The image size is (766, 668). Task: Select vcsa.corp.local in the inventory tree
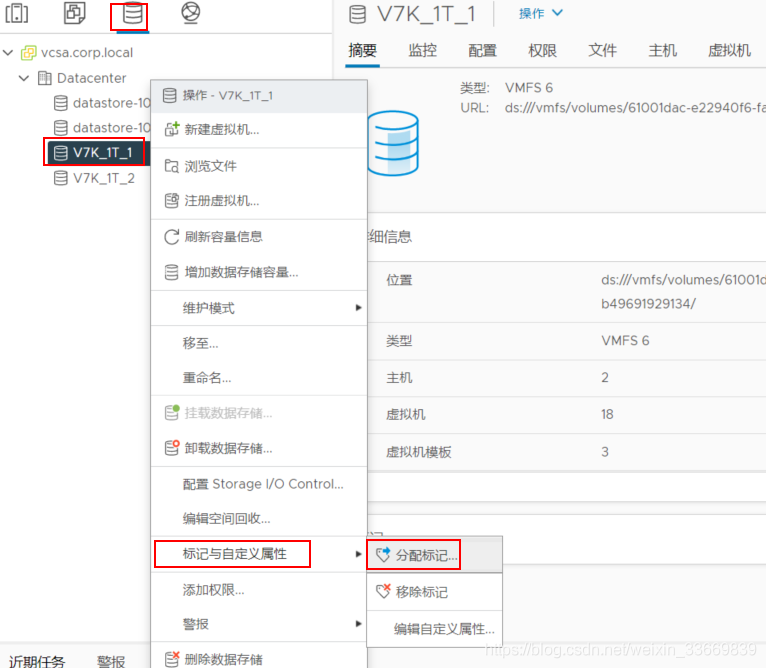point(86,52)
